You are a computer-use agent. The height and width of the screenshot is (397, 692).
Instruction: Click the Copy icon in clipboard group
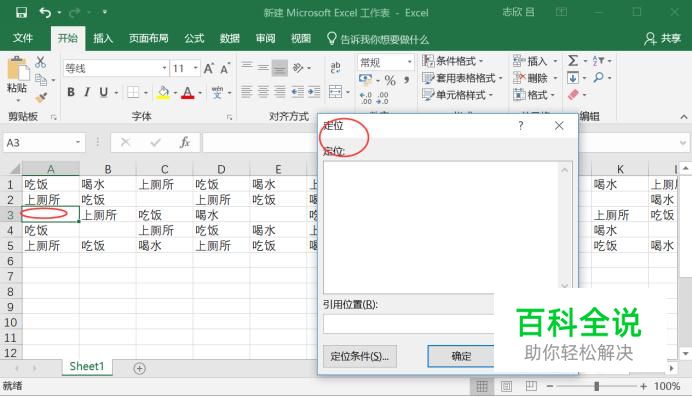pyautogui.click(x=41, y=80)
